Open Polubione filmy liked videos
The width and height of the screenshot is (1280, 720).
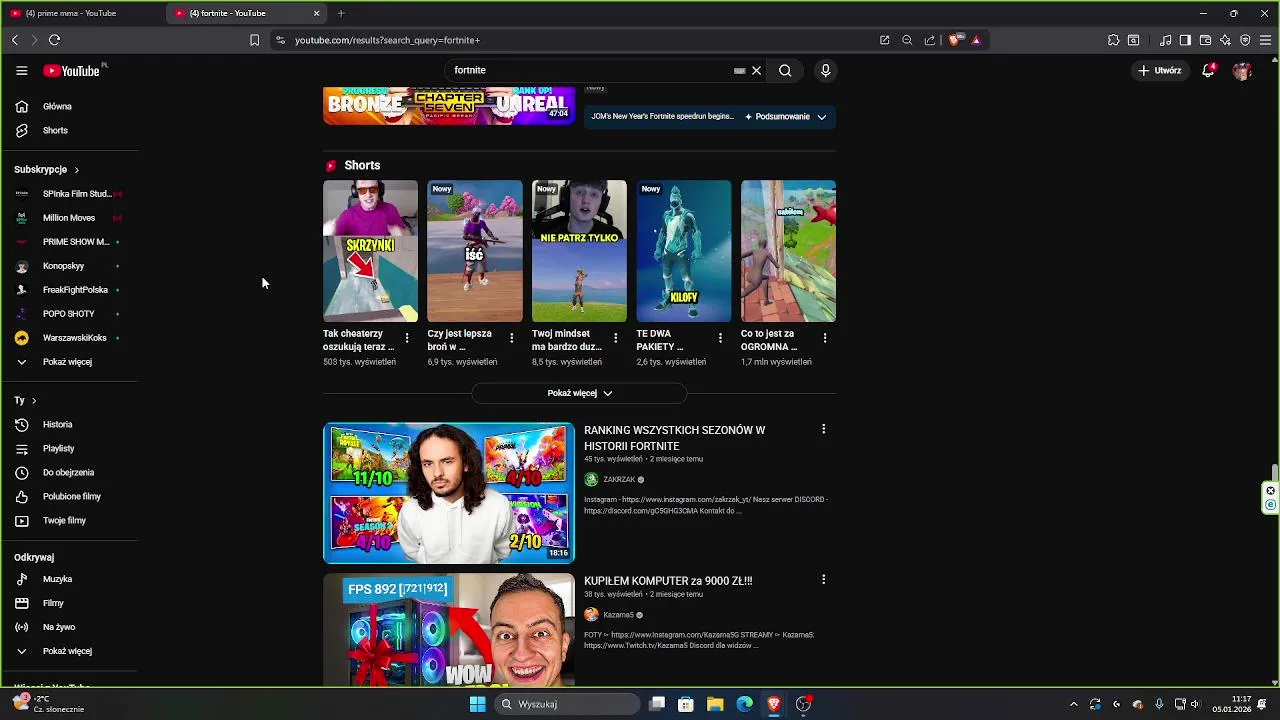click(x=70, y=496)
